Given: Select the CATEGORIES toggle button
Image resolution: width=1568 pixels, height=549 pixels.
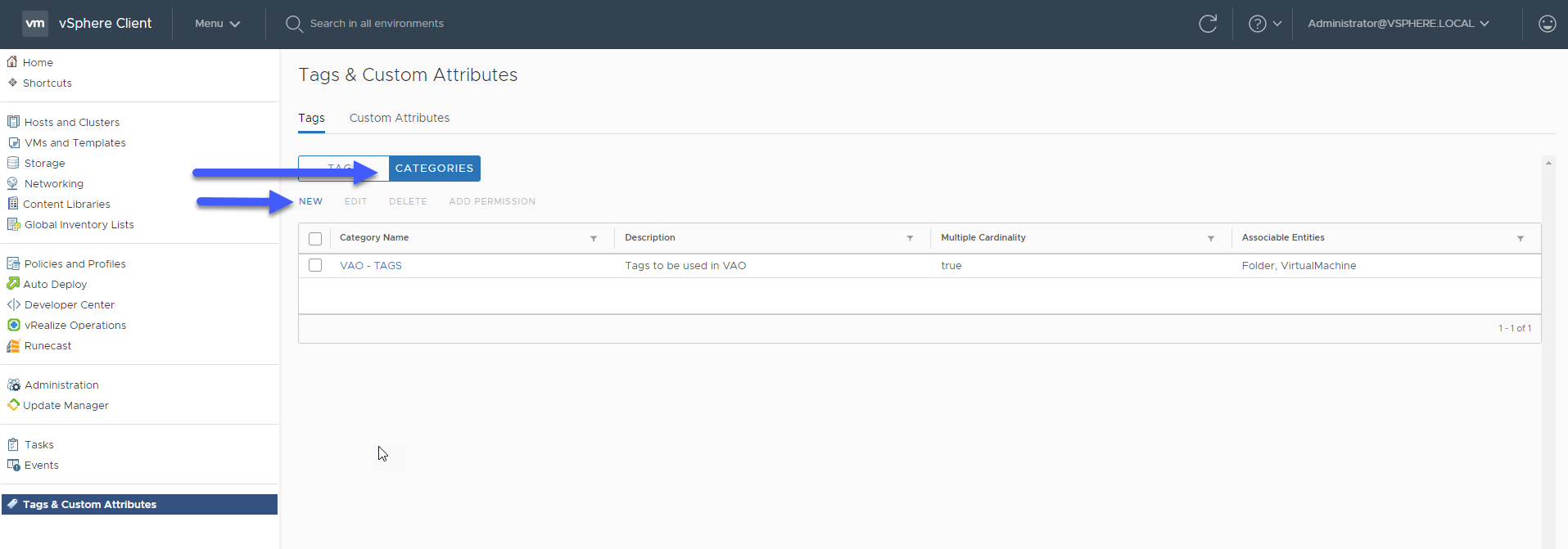Looking at the screenshot, I should click(x=434, y=169).
